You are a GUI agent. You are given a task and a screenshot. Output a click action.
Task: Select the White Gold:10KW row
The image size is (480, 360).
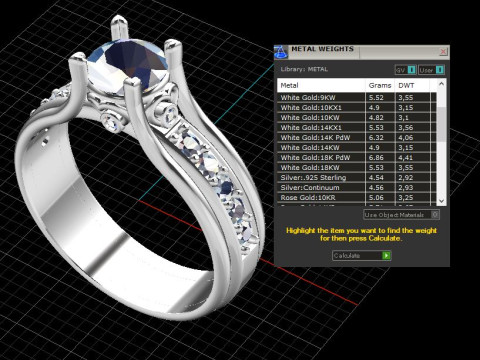pos(357,118)
